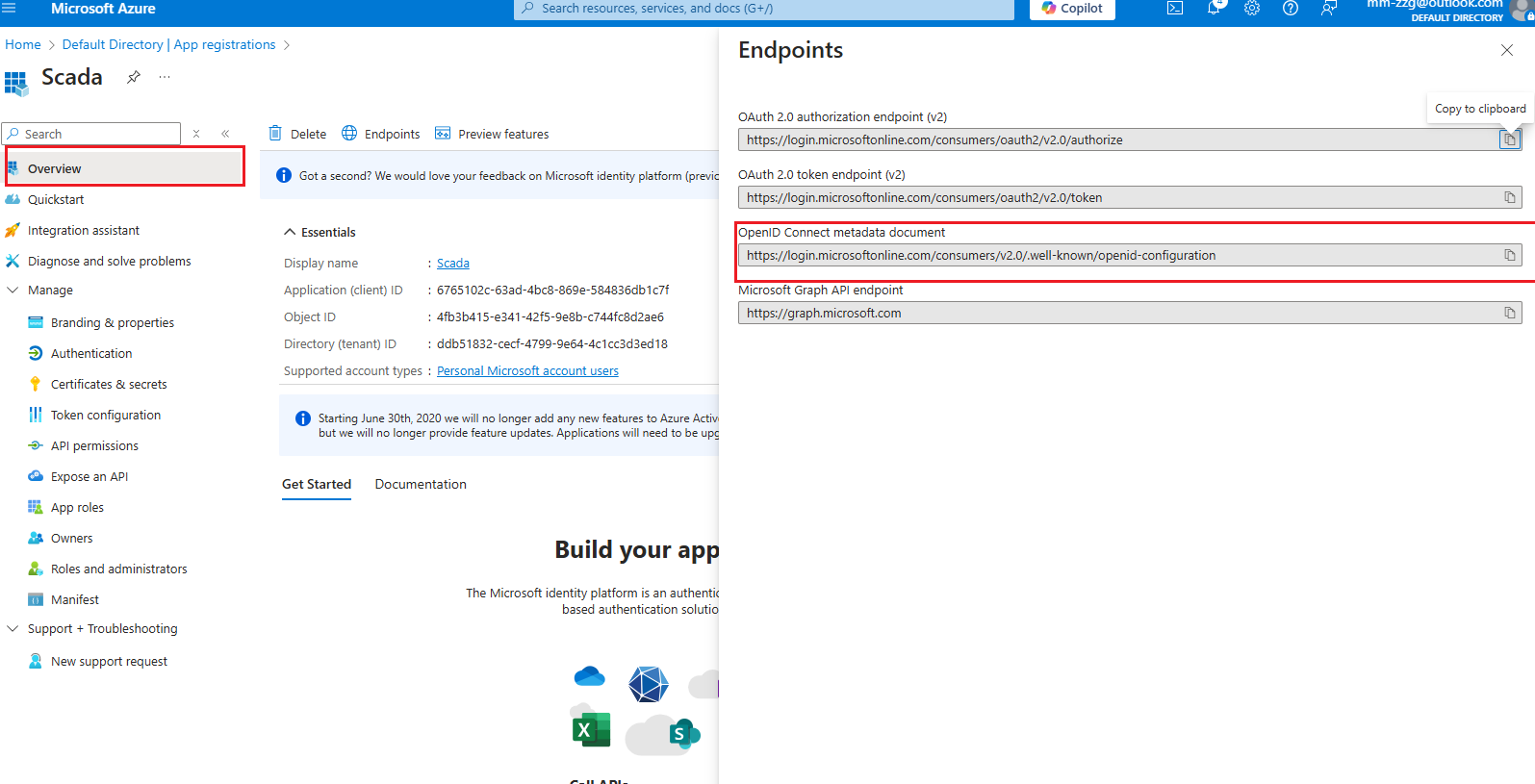This screenshot has width=1535, height=784.
Task: Click the Delete button in toolbar
Action: tap(297, 135)
